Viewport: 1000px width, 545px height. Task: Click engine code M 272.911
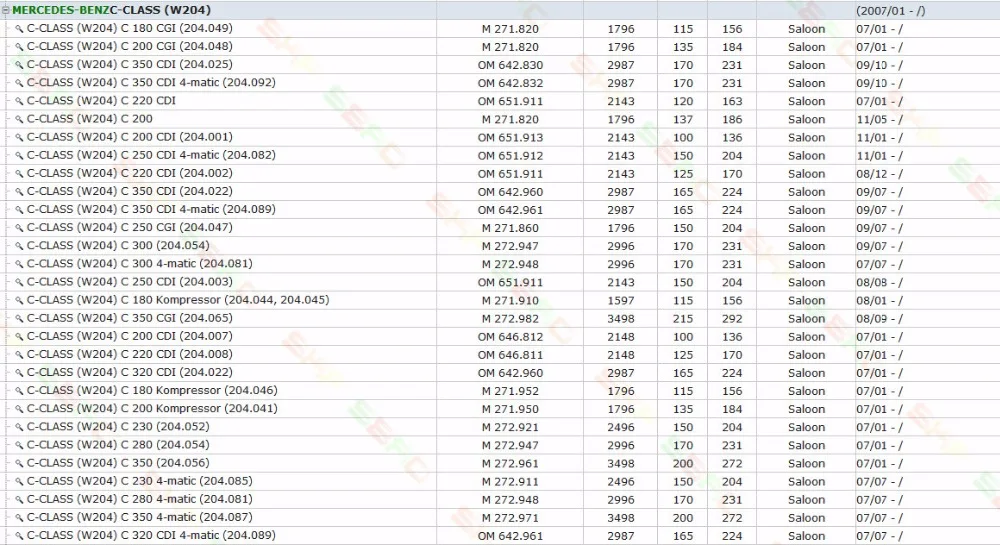[510, 481]
